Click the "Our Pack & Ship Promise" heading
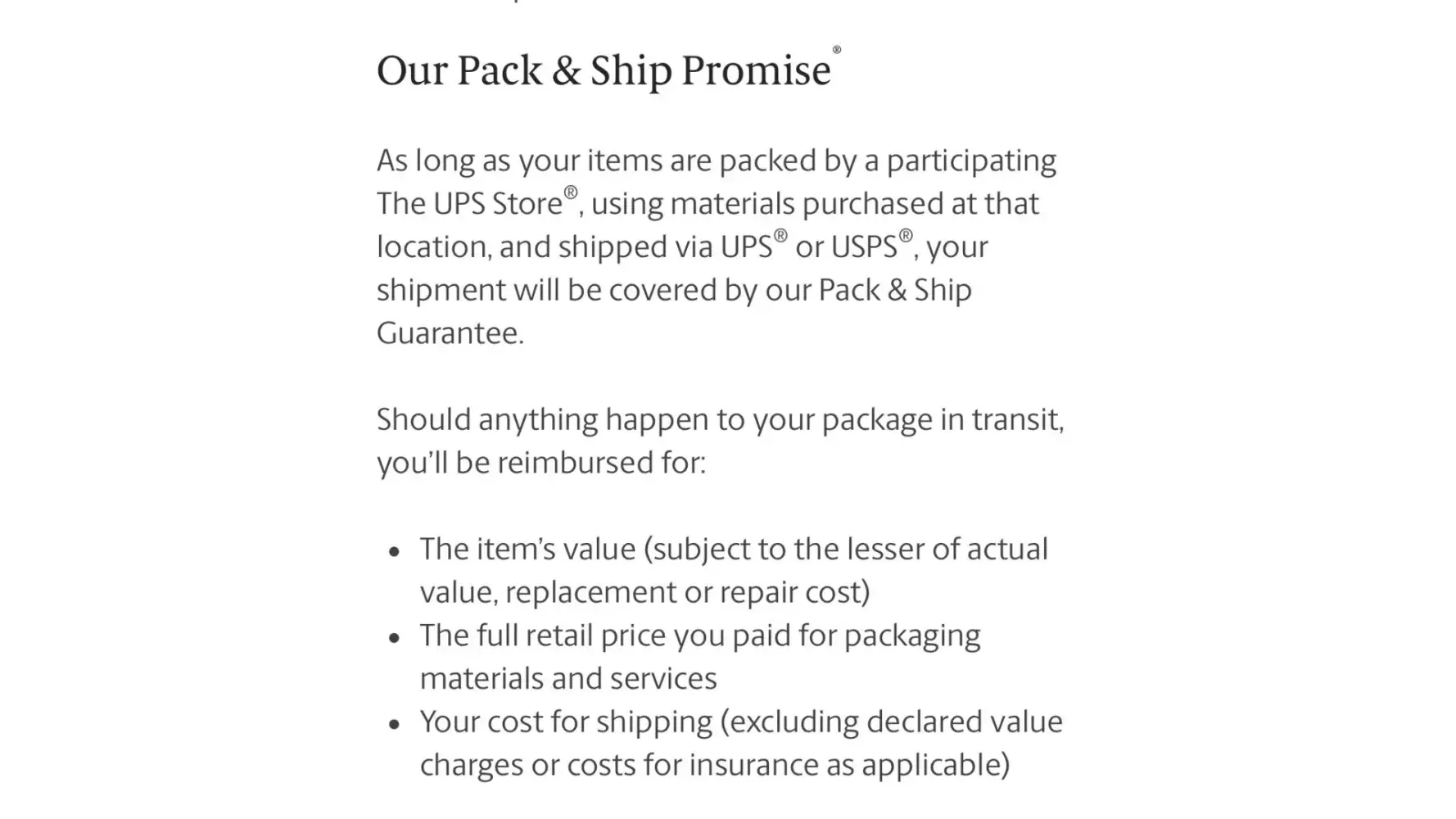This screenshot has width=1456, height=819. coord(604,71)
